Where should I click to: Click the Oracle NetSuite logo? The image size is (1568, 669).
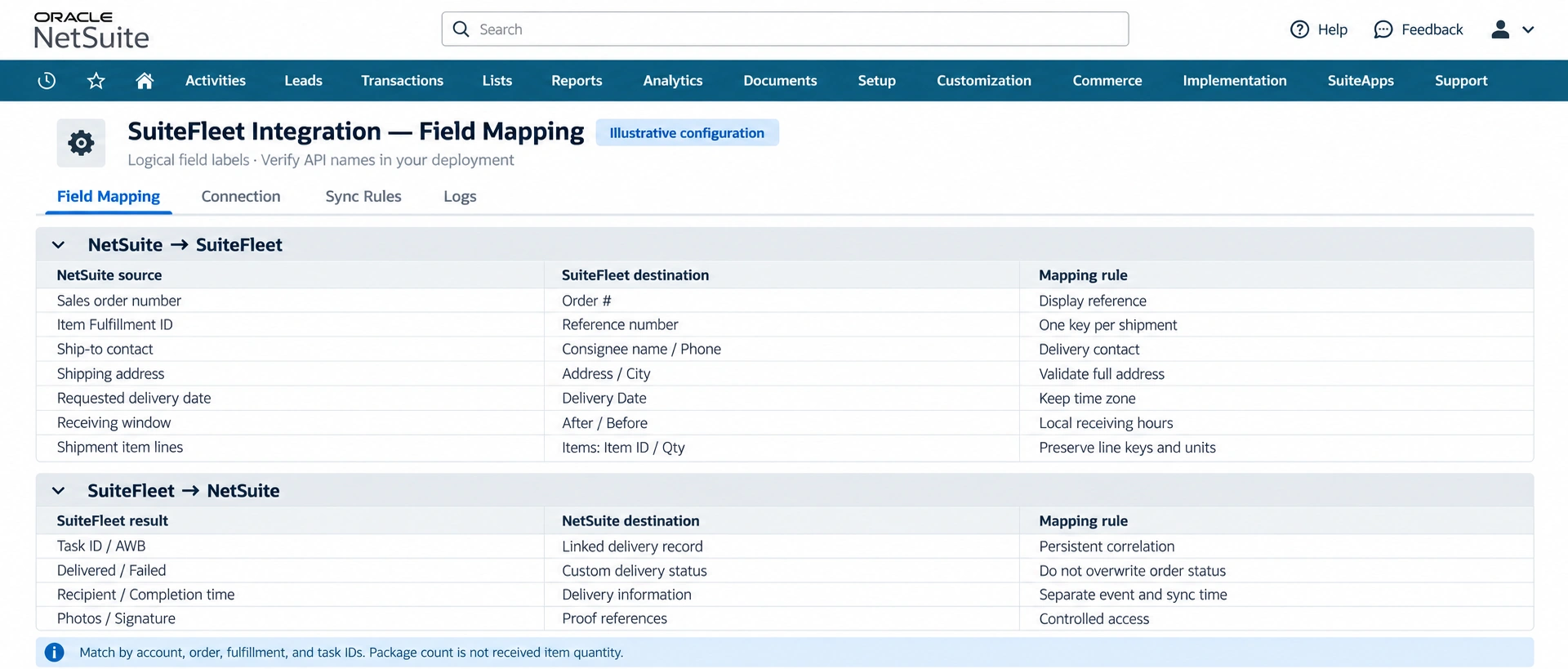click(x=91, y=30)
